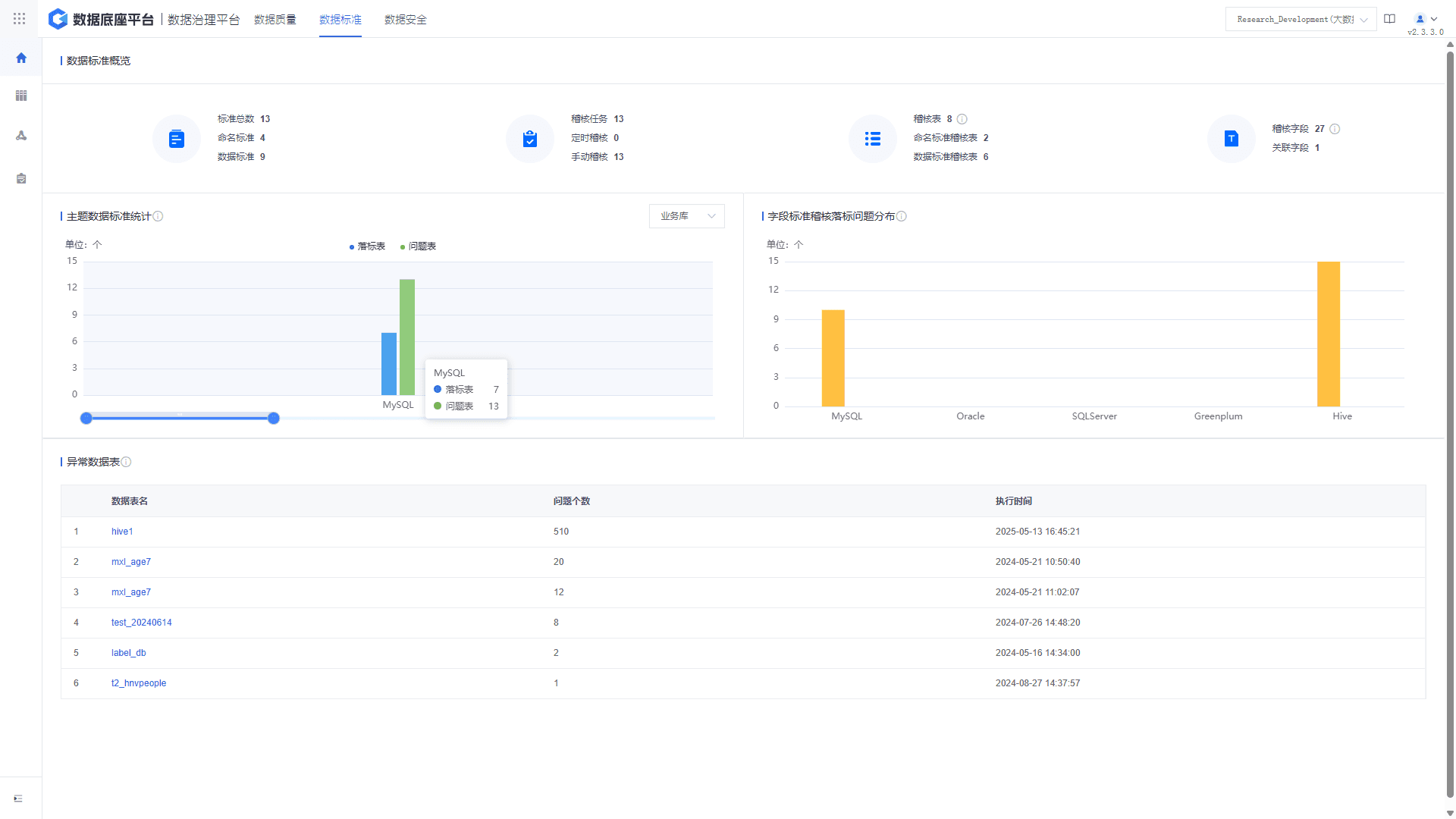Open the clipboard task sidebar icon
Screen dimensions: 1456x819
coord(21,178)
